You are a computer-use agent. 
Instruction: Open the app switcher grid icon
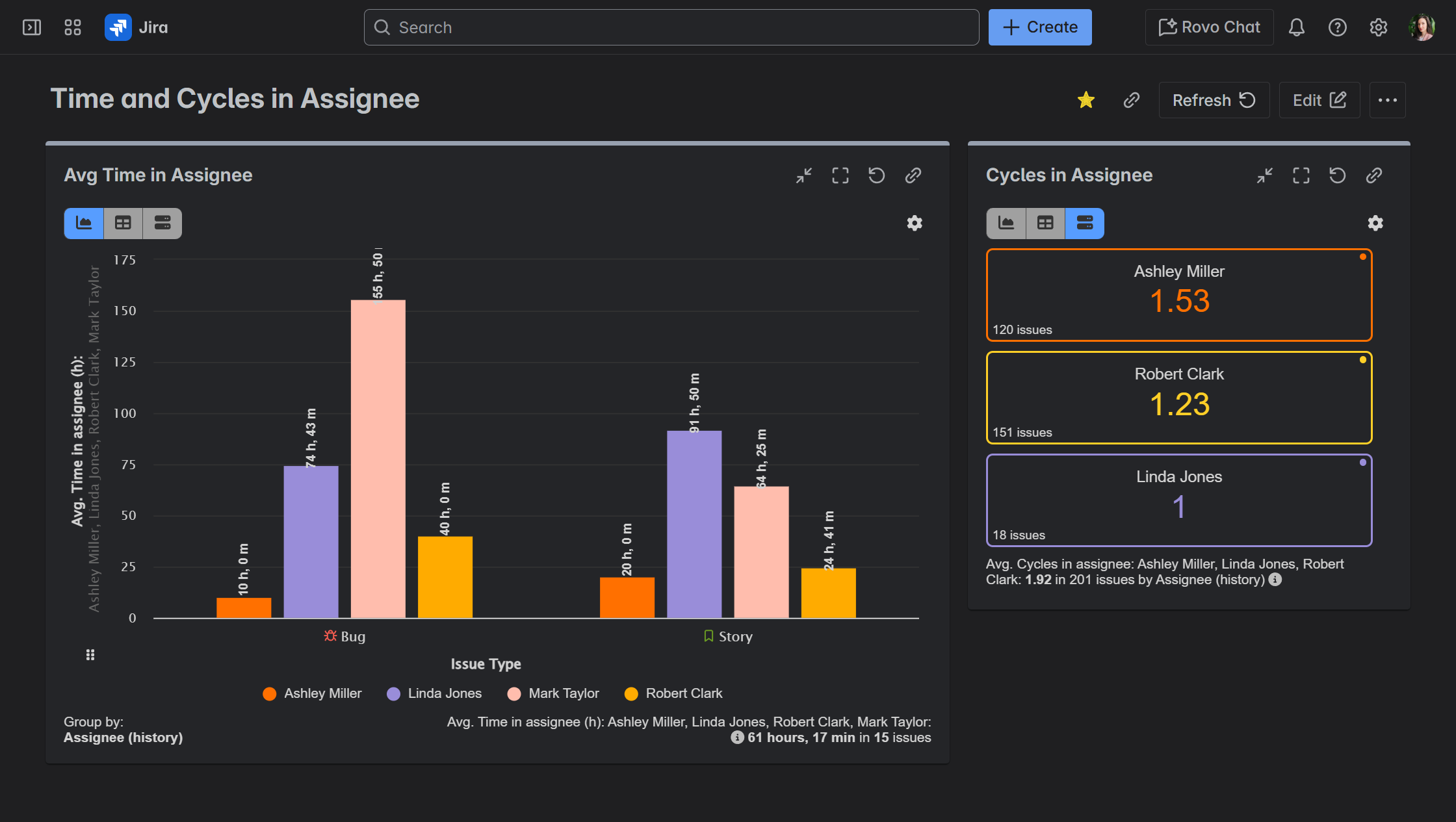(73, 27)
